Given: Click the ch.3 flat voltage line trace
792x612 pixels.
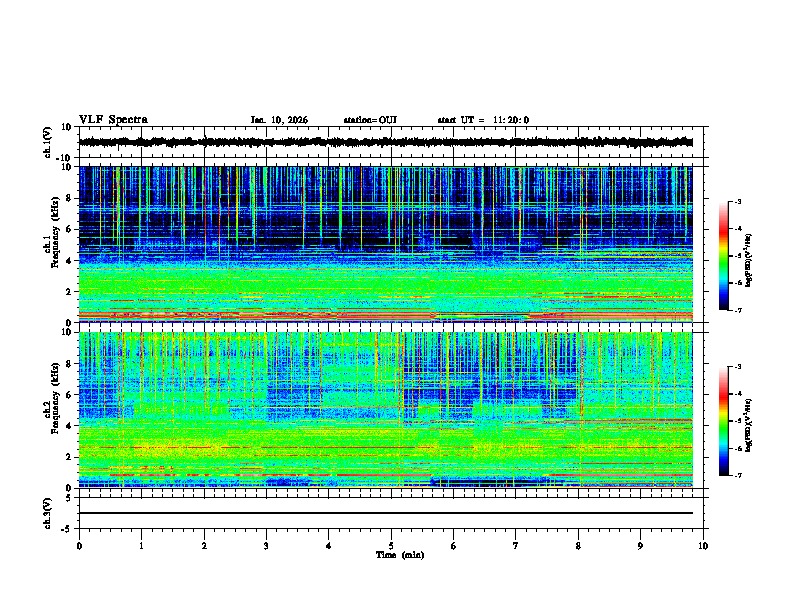Looking at the screenshot, I should (x=385, y=513).
